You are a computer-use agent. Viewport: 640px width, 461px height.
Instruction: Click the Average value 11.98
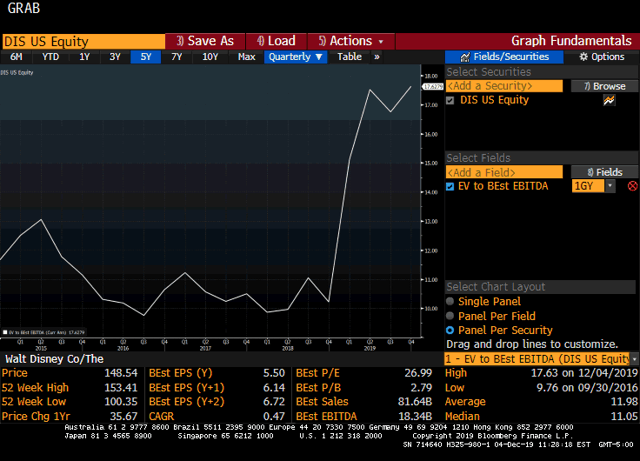(x=624, y=402)
